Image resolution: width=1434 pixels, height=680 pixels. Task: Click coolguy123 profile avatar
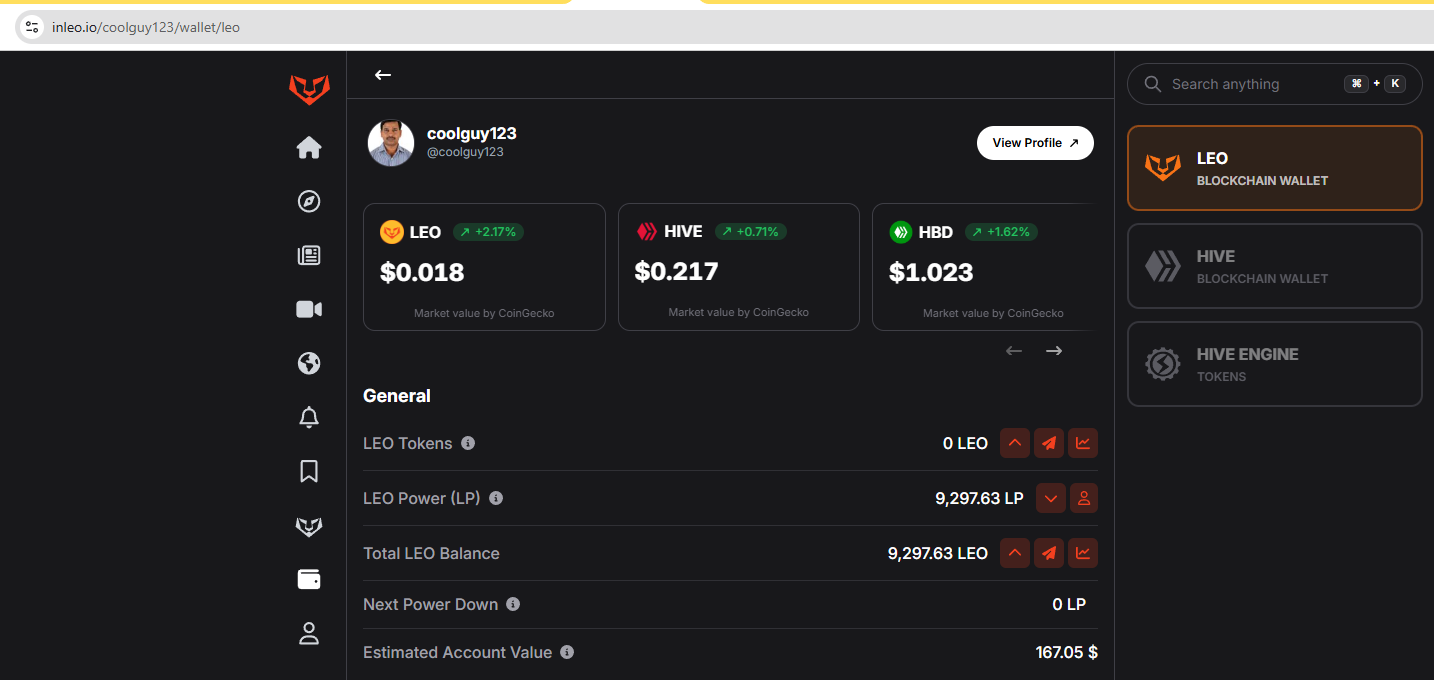tap(391, 143)
